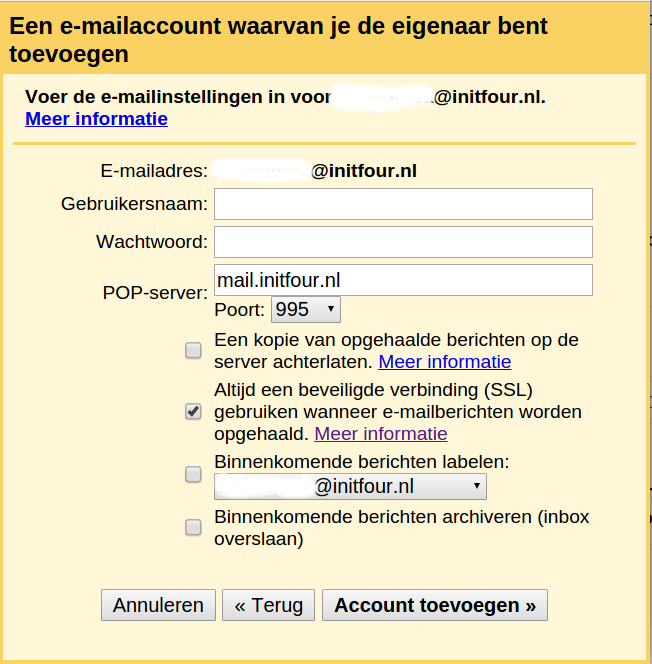
Task: Tick the Binnenkomende berichten labelen checkbox
Action: (x=193, y=474)
